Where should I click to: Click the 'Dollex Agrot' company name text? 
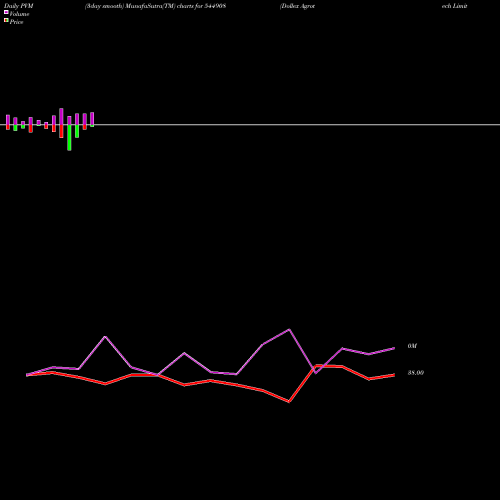click(x=297, y=6)
